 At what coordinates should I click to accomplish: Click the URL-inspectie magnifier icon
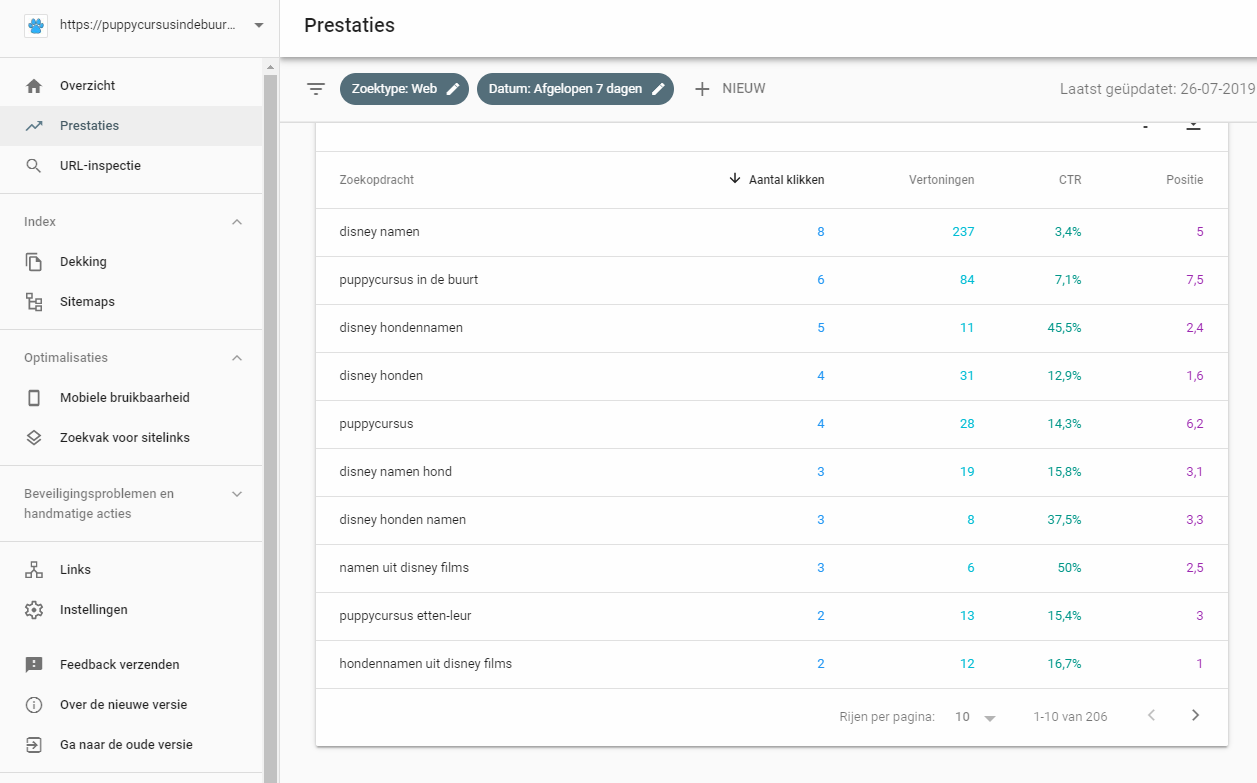(34, 166)
